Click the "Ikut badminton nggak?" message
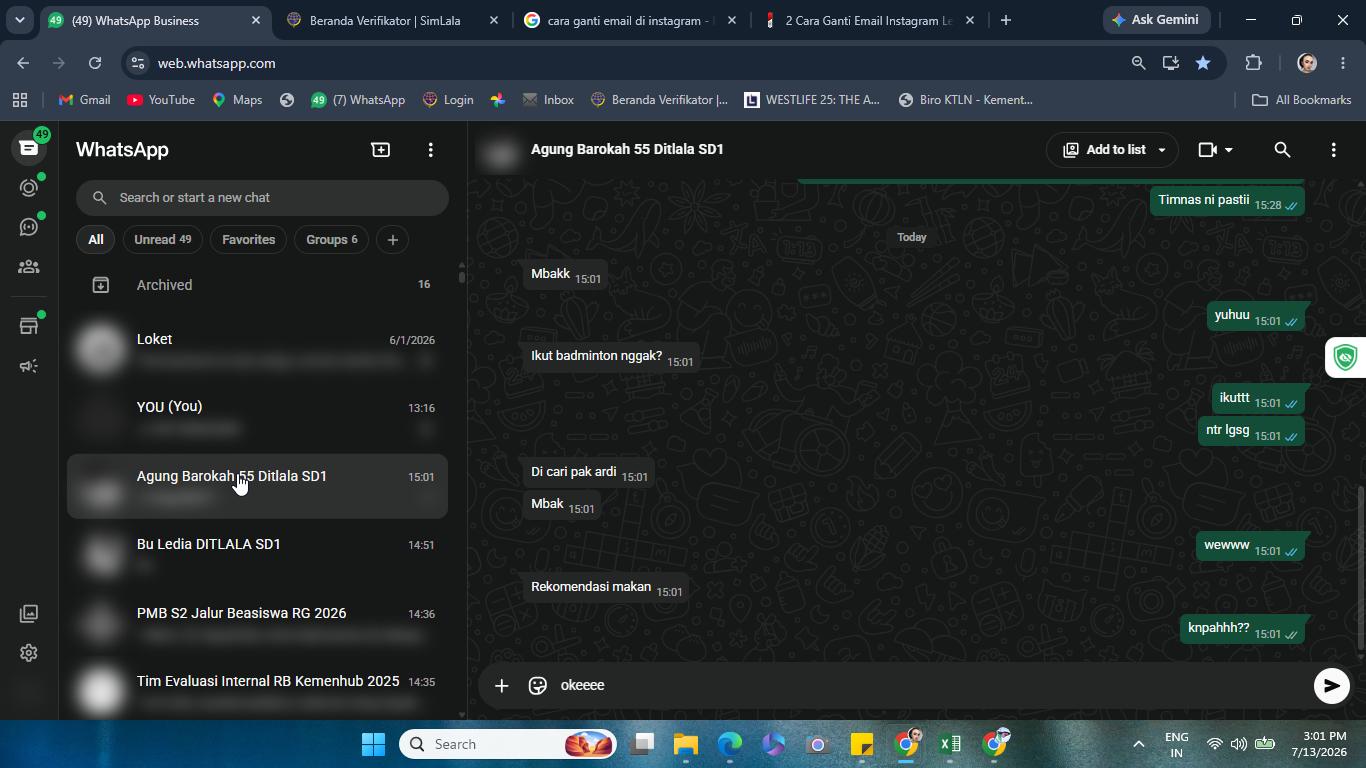The image size is (1366, 768). (611, 357)
